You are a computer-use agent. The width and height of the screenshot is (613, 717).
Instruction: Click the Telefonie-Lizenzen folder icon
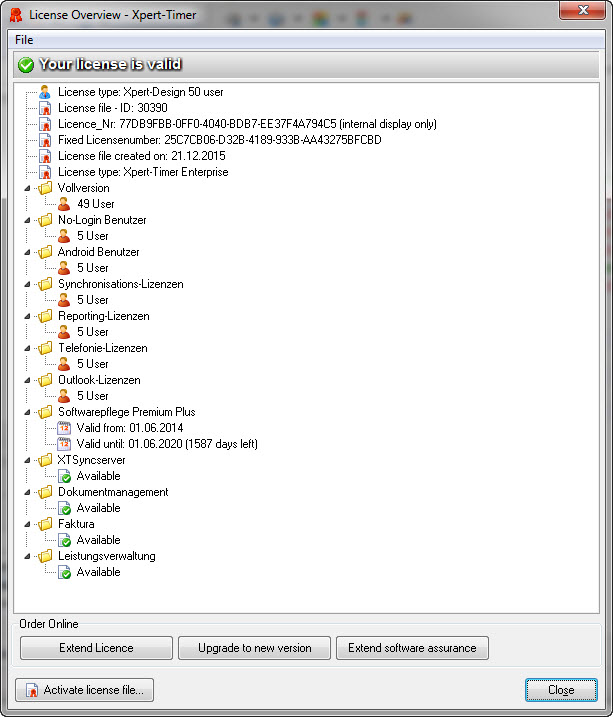coord(45,348)
